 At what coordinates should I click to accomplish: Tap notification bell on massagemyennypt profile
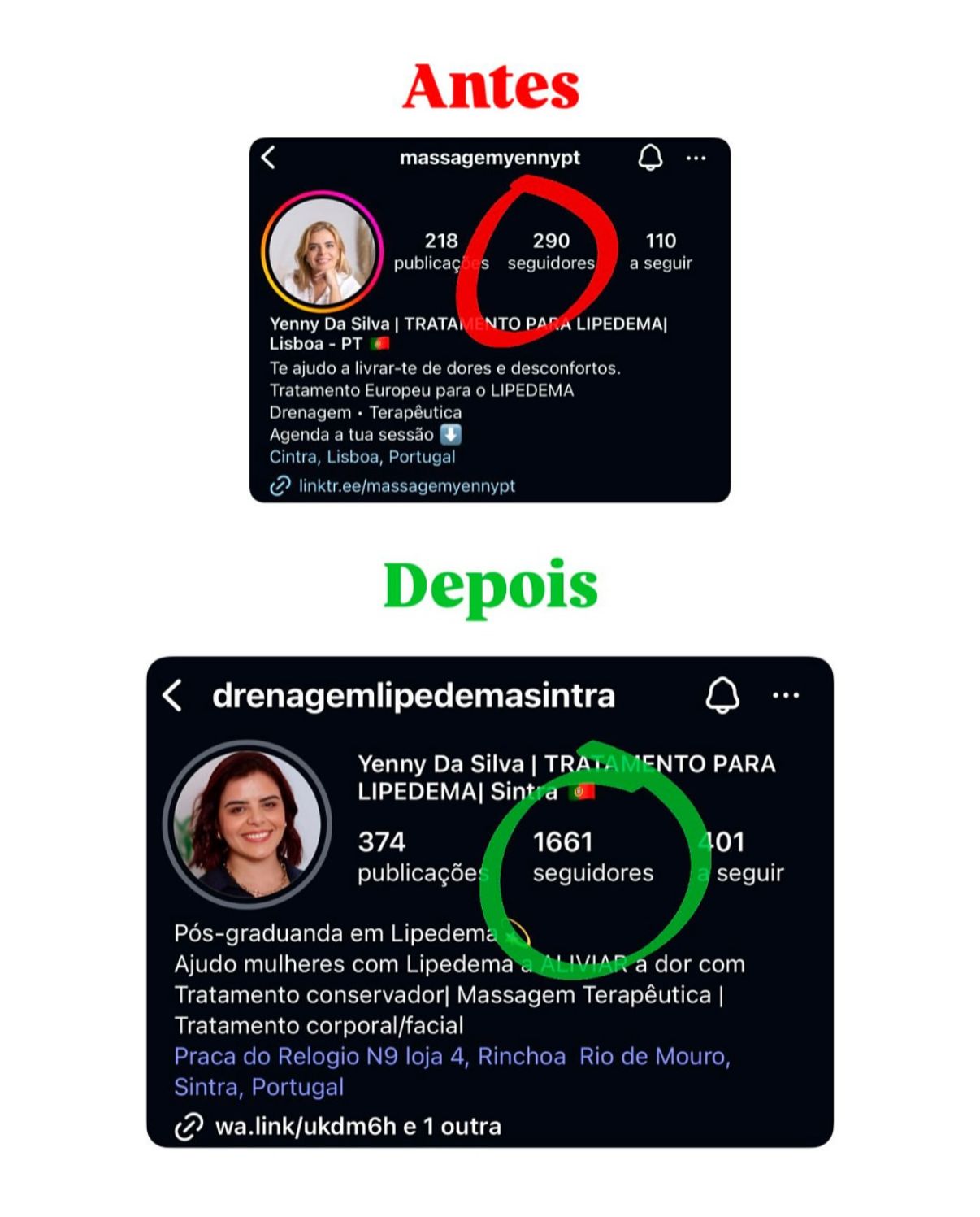point(650,158)
